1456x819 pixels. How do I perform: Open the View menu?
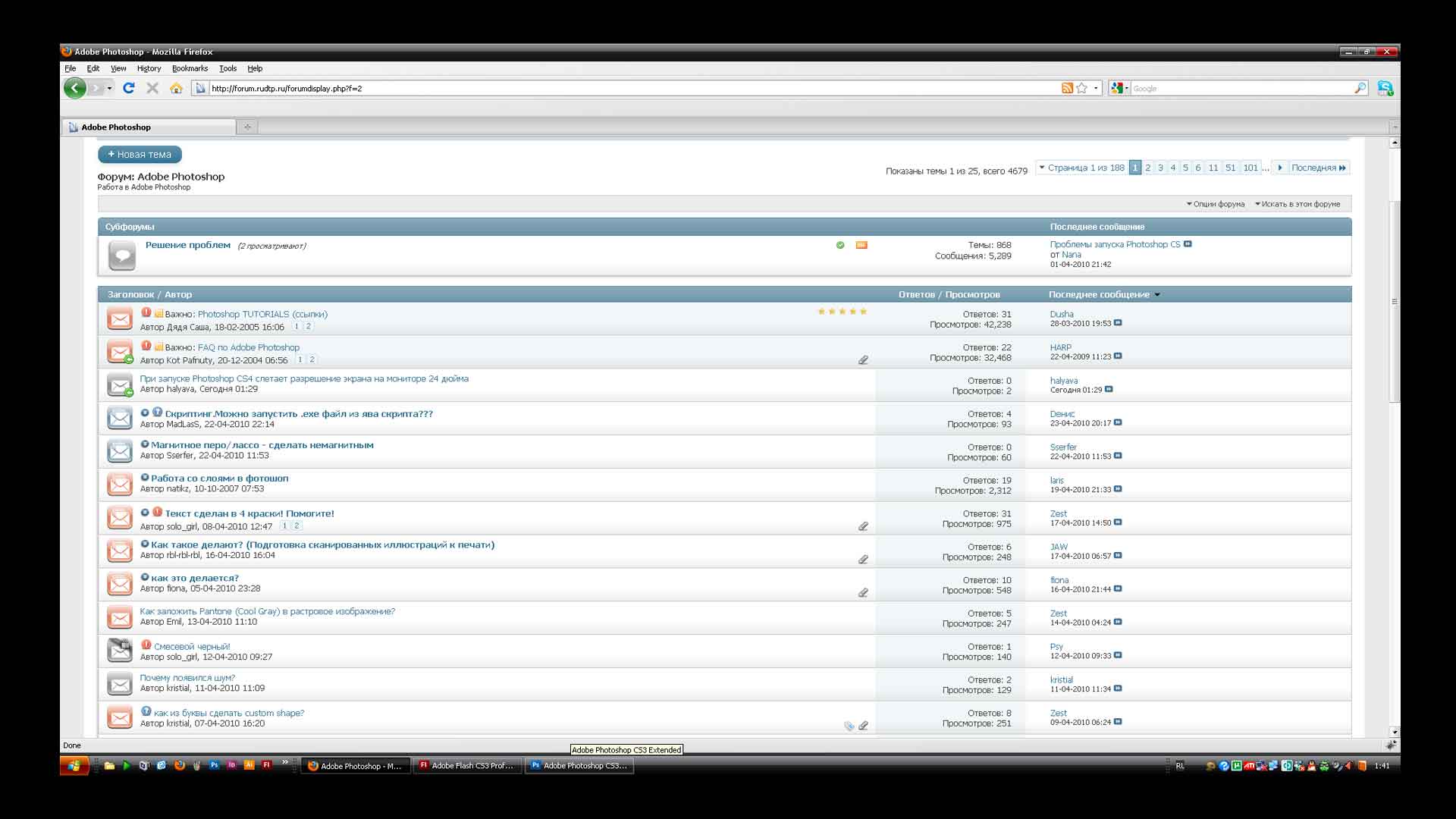118,68
